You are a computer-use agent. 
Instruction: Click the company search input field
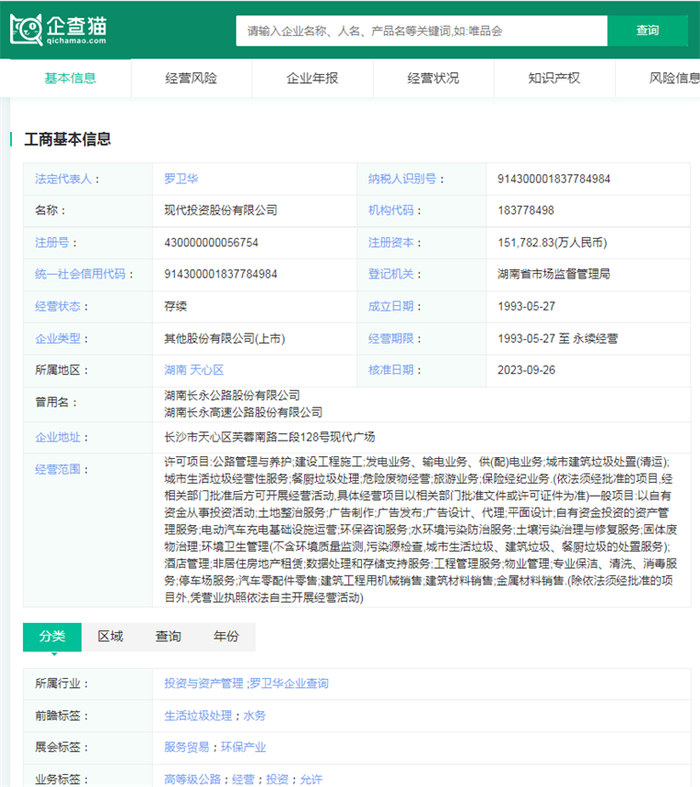[x=421, y=30]
